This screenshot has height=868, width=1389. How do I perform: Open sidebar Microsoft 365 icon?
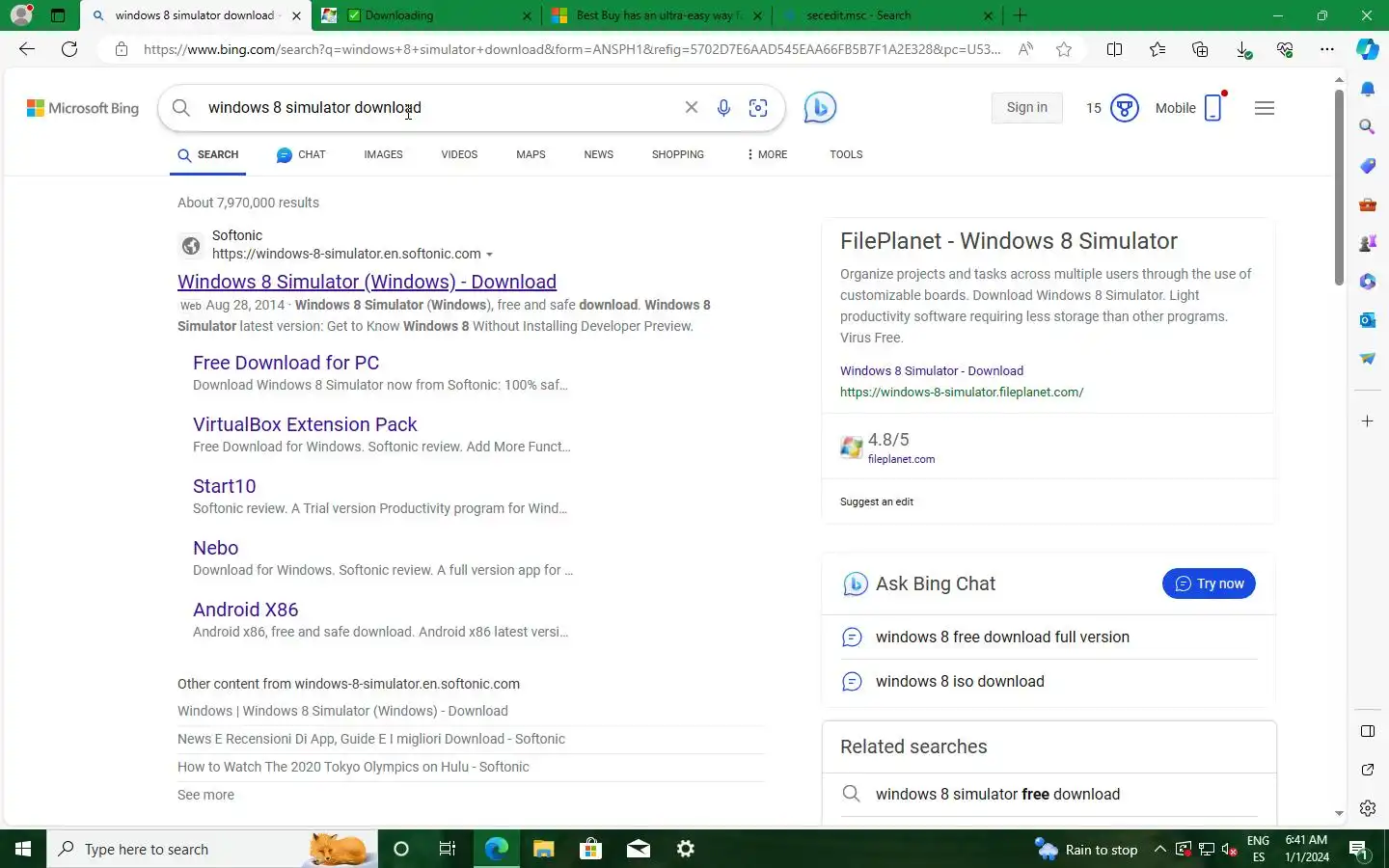point(1368,282)
